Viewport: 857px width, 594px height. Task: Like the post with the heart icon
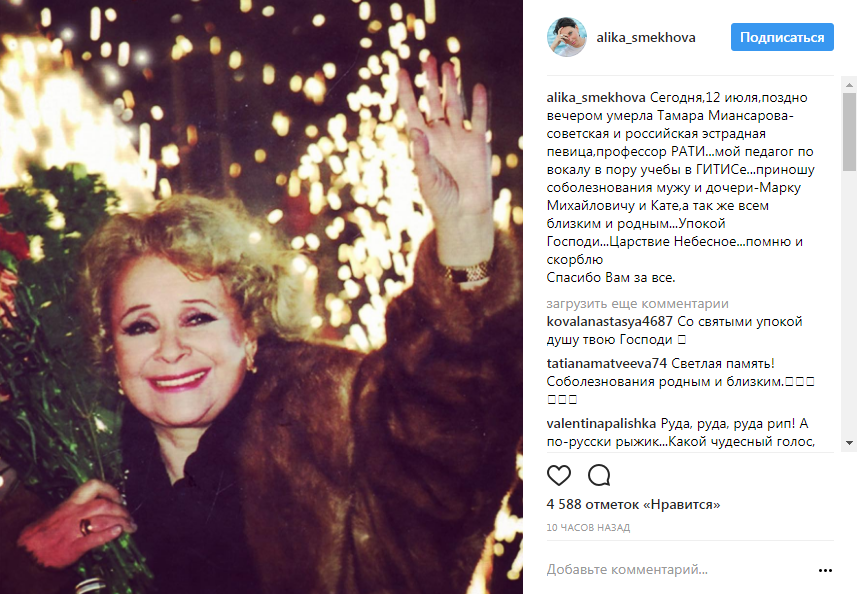pos(559,475)
